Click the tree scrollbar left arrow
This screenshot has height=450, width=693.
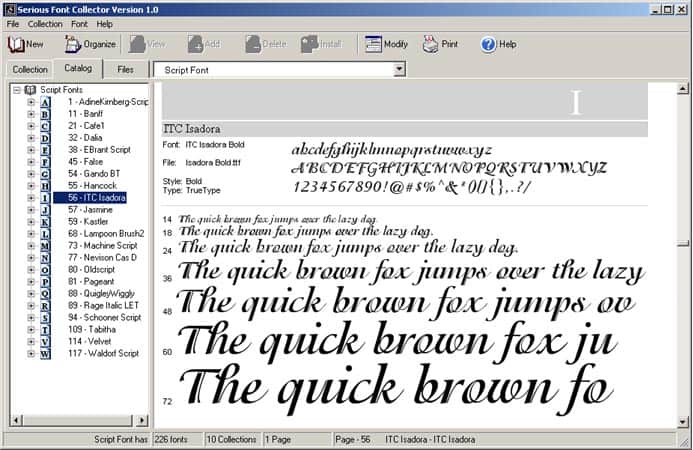[x=16, y=420]
